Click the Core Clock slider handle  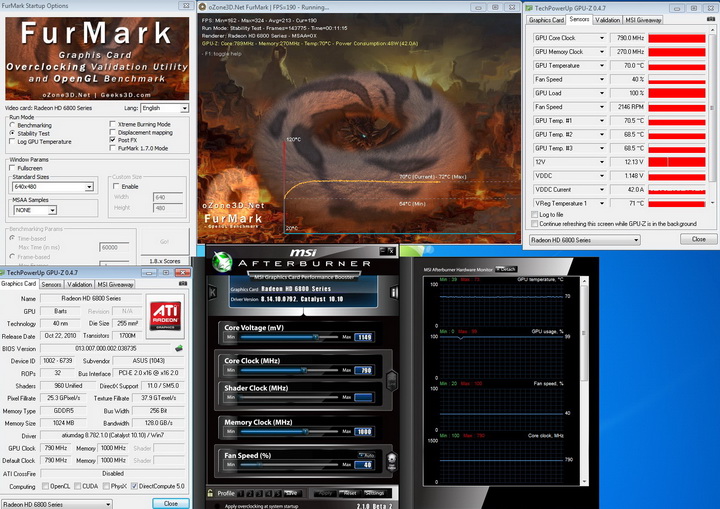(304, 370)
